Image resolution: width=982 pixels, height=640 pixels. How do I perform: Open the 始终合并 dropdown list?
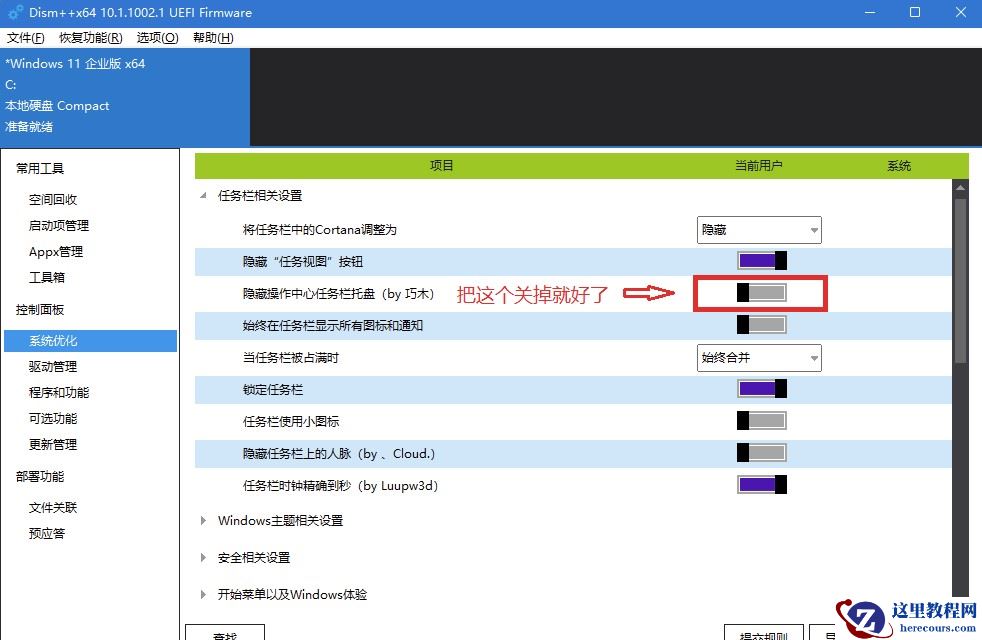point(758,357)
